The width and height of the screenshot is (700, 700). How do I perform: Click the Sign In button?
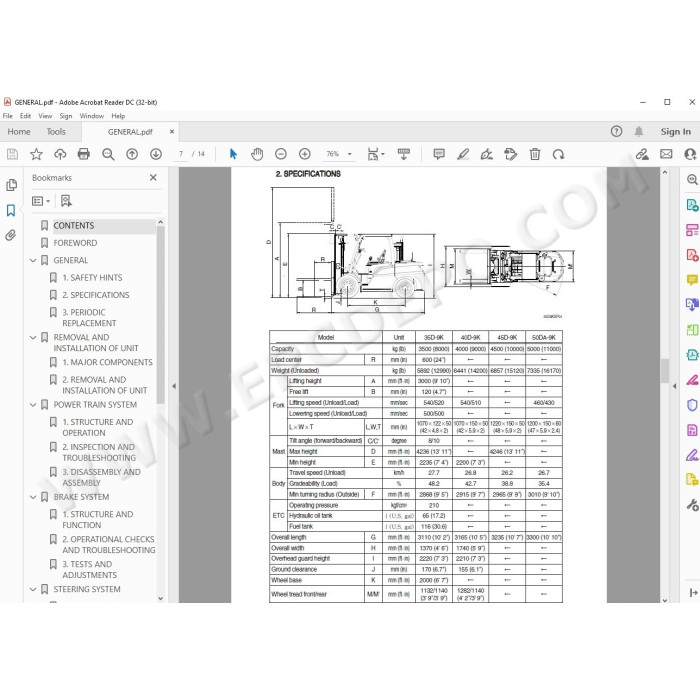675,132
